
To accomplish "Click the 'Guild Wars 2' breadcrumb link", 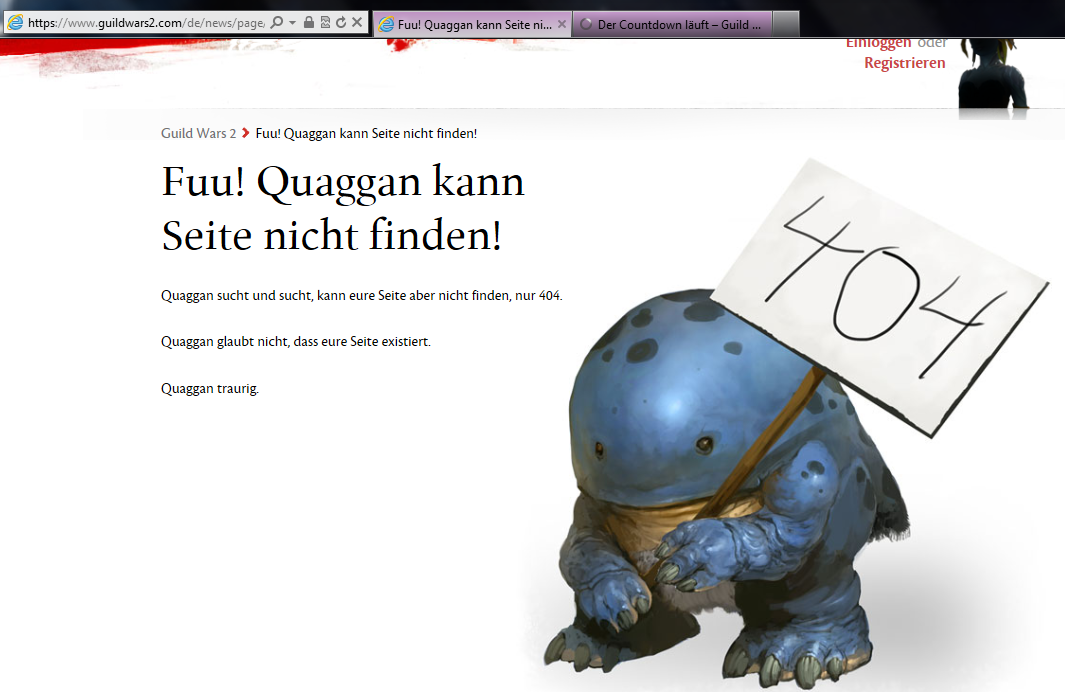I will tap(198, 134).
